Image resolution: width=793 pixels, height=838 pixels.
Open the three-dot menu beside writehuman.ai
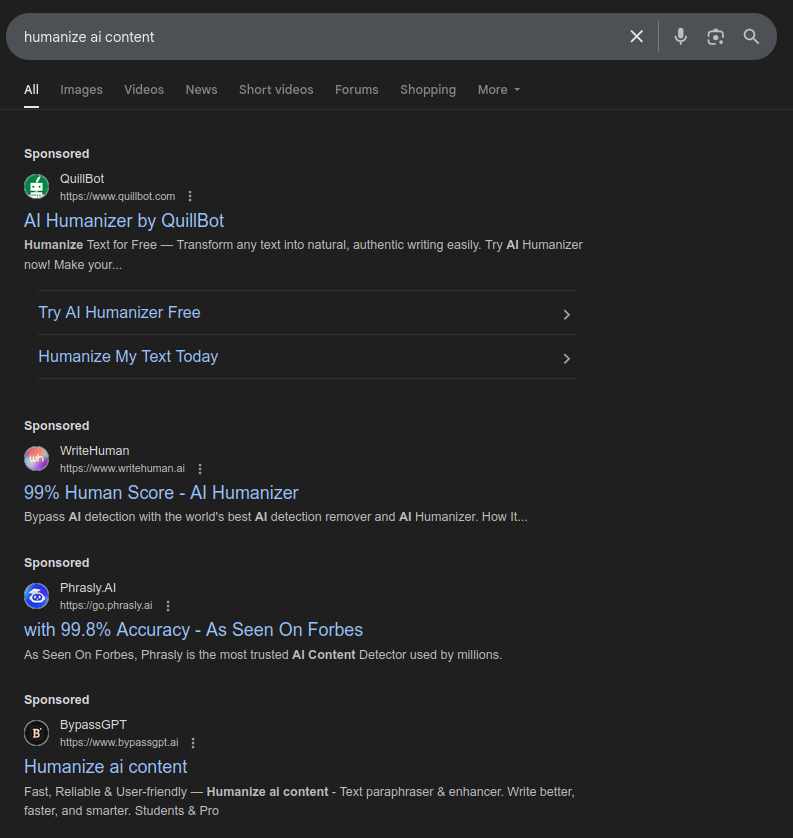200,469
